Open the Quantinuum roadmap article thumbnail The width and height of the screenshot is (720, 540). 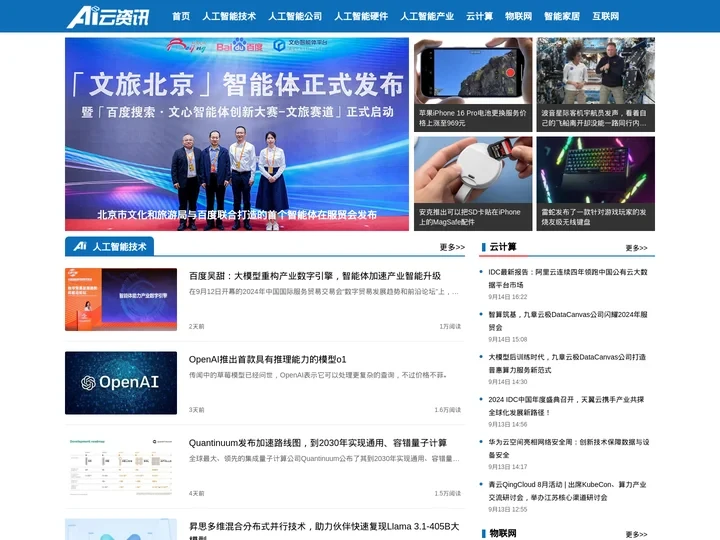pyautogui.click(x=121, y=467)
